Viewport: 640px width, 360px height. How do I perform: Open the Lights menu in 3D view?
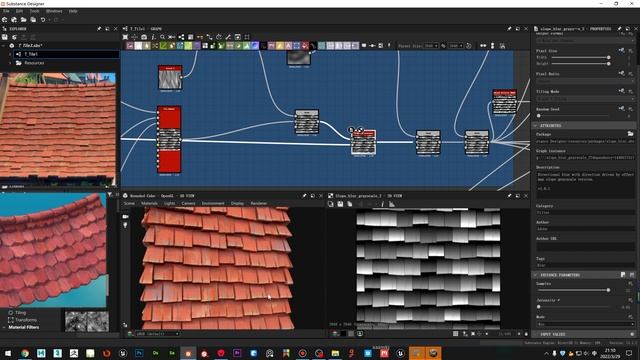pyautogui.click(x=169, y=203)
